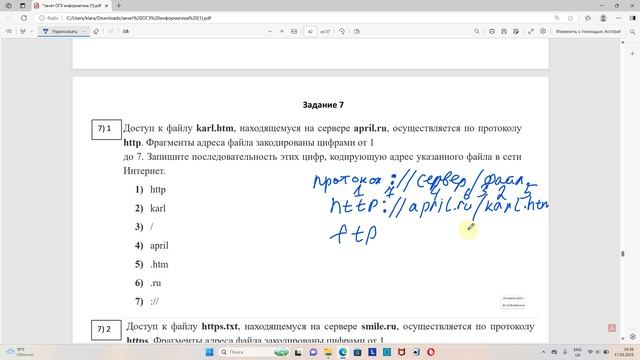The height and width of the screenshot is (360, 640).
Task: Show hidden system tray icons
Action: coord(543,352)
